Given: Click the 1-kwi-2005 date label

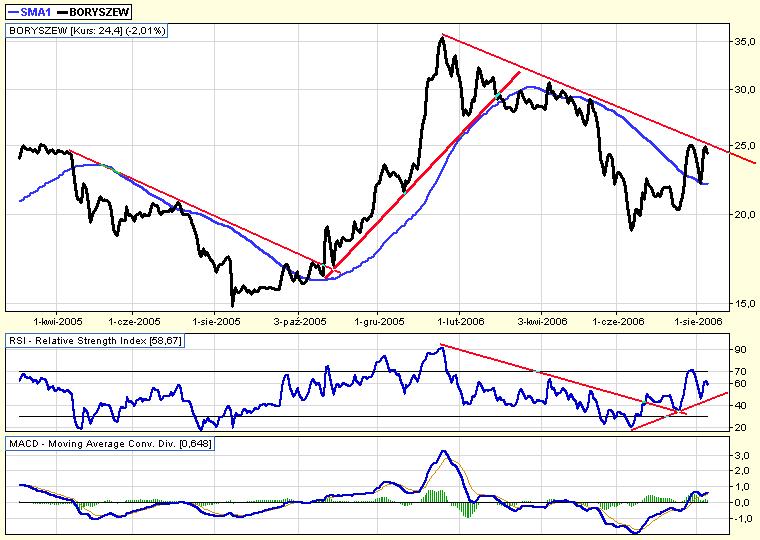Looking at the screenshot, I should point(58,321).
